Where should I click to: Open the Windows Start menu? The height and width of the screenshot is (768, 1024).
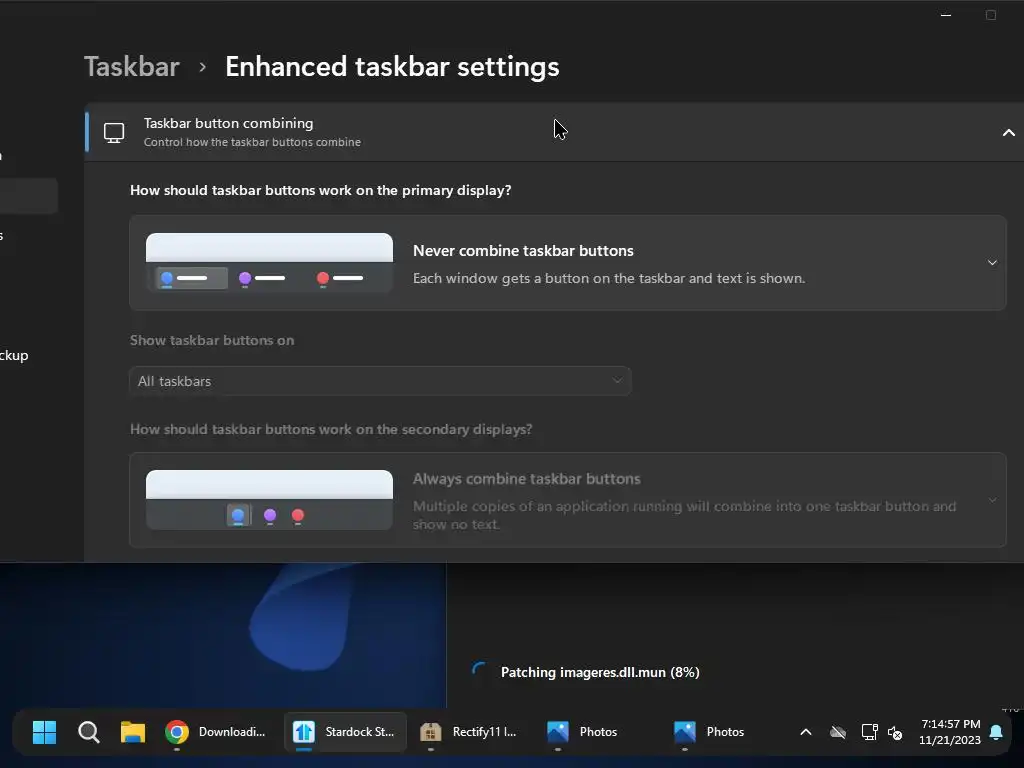tap(44, 732)
